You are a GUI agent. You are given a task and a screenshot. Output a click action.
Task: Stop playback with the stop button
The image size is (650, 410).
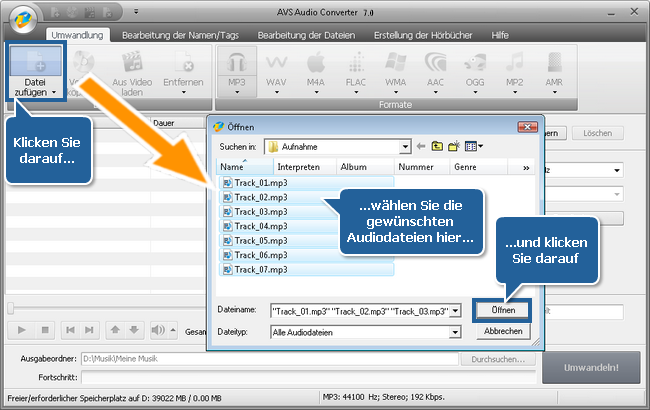(45, 330)
